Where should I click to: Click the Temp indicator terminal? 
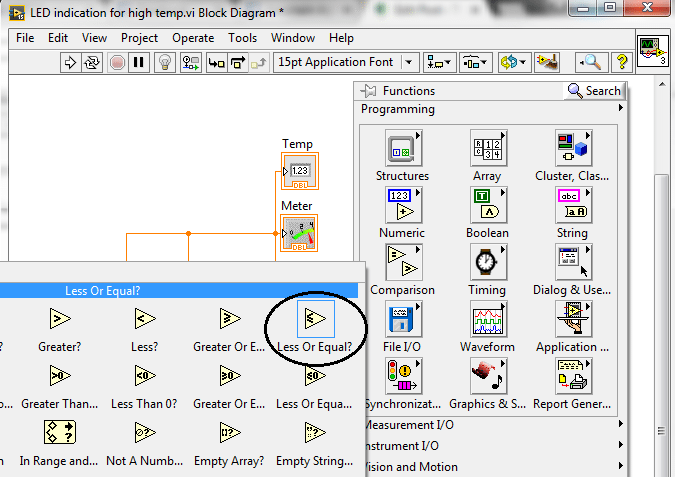click(x=300, y=171)
